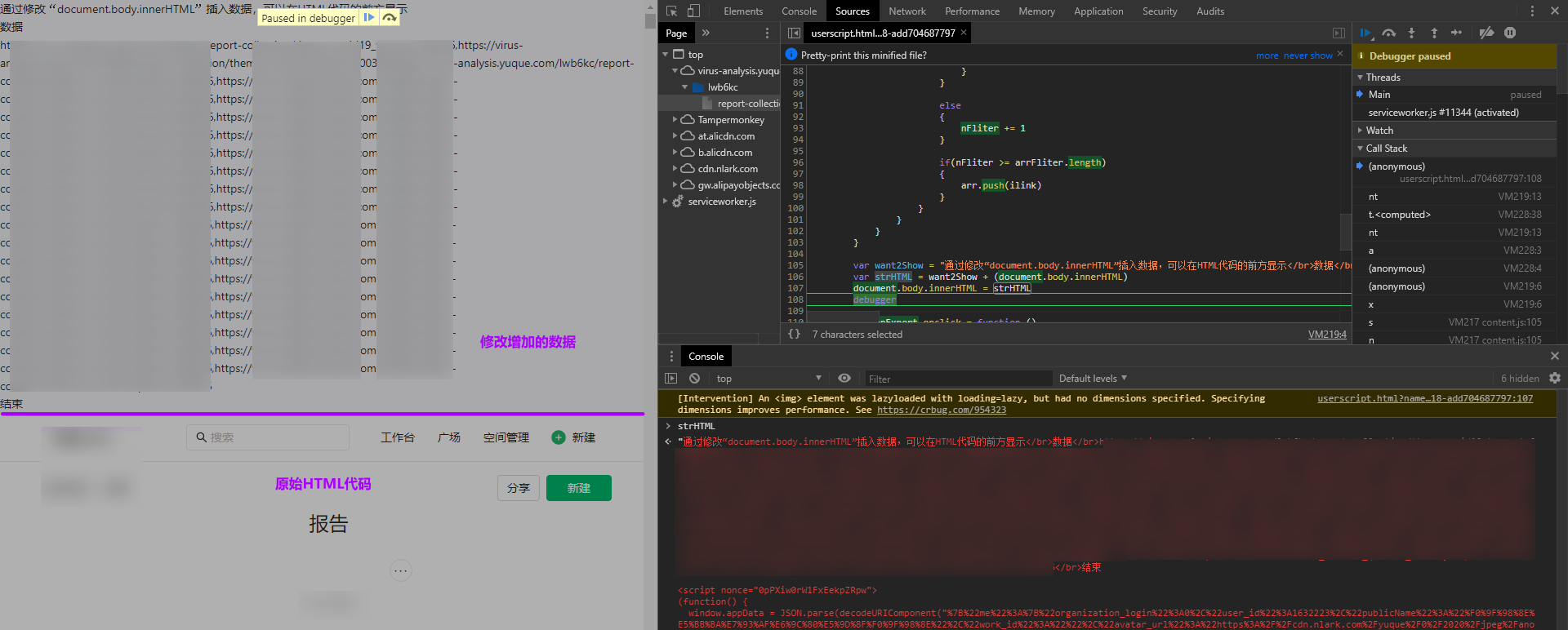Screen dimensions: 1568x630
Task: Open the drawer more-tools menu
Action: pyautogui.click(x=671, y=356)
